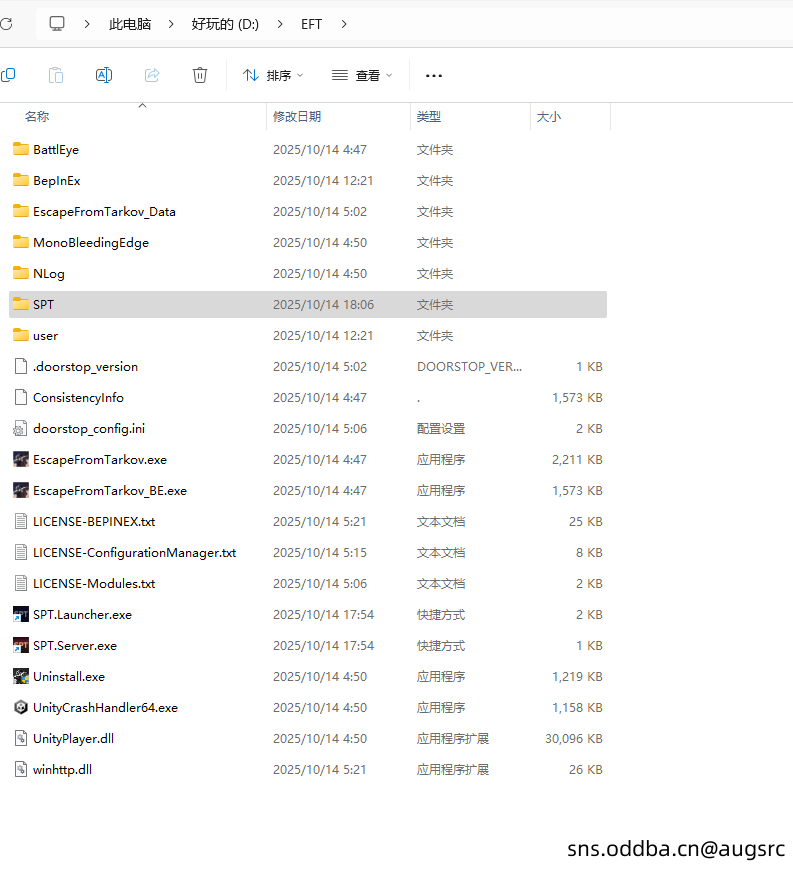This screenshot has width=793, height=871.
Task: Click the rename icon in toolbar
Action: 104,75
